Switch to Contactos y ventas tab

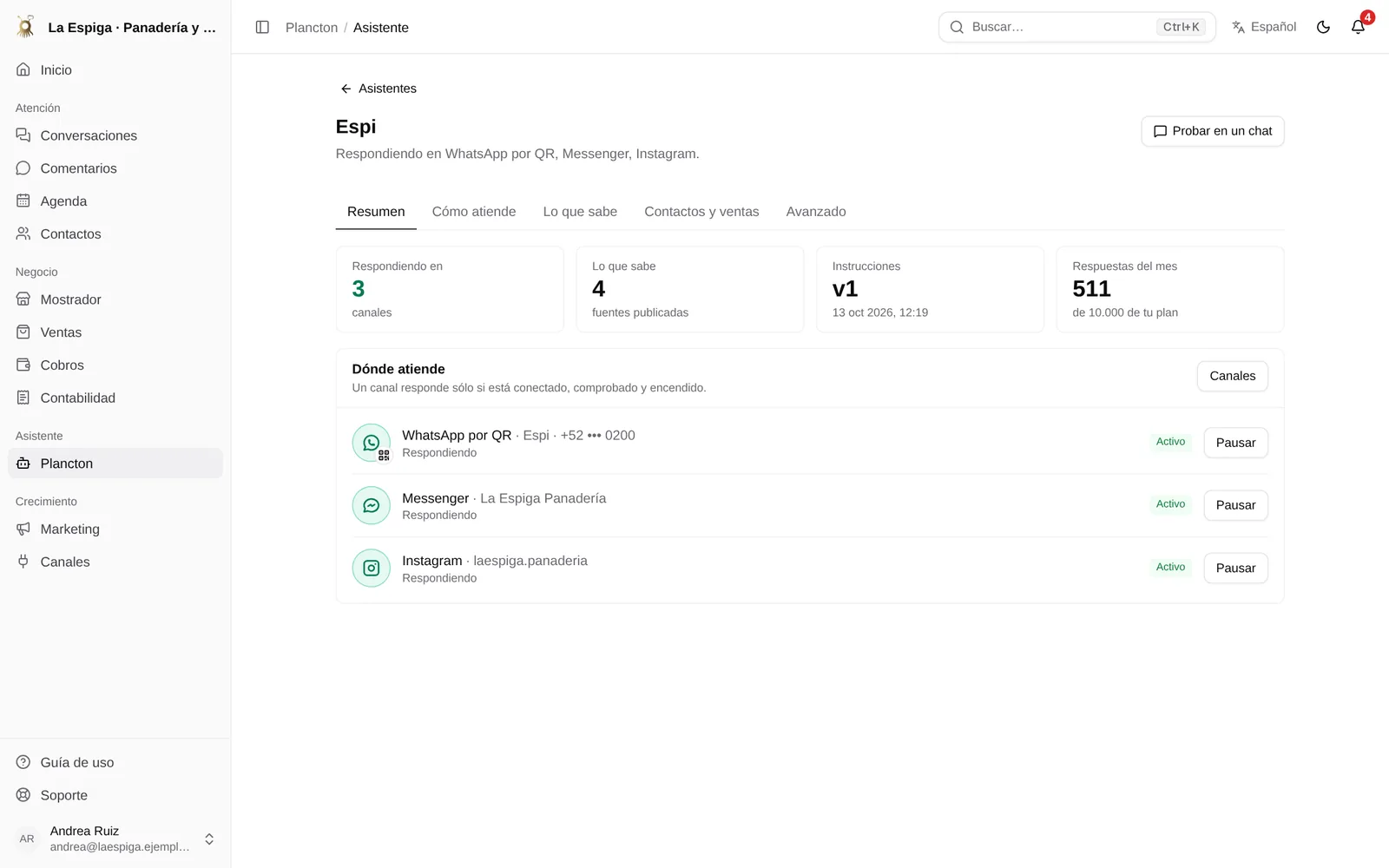(x=701, y=212)
